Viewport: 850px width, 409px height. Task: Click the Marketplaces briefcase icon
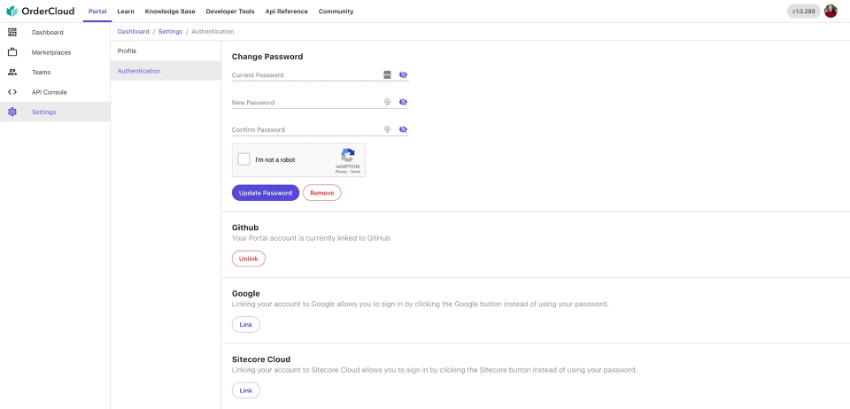(12, 52)
